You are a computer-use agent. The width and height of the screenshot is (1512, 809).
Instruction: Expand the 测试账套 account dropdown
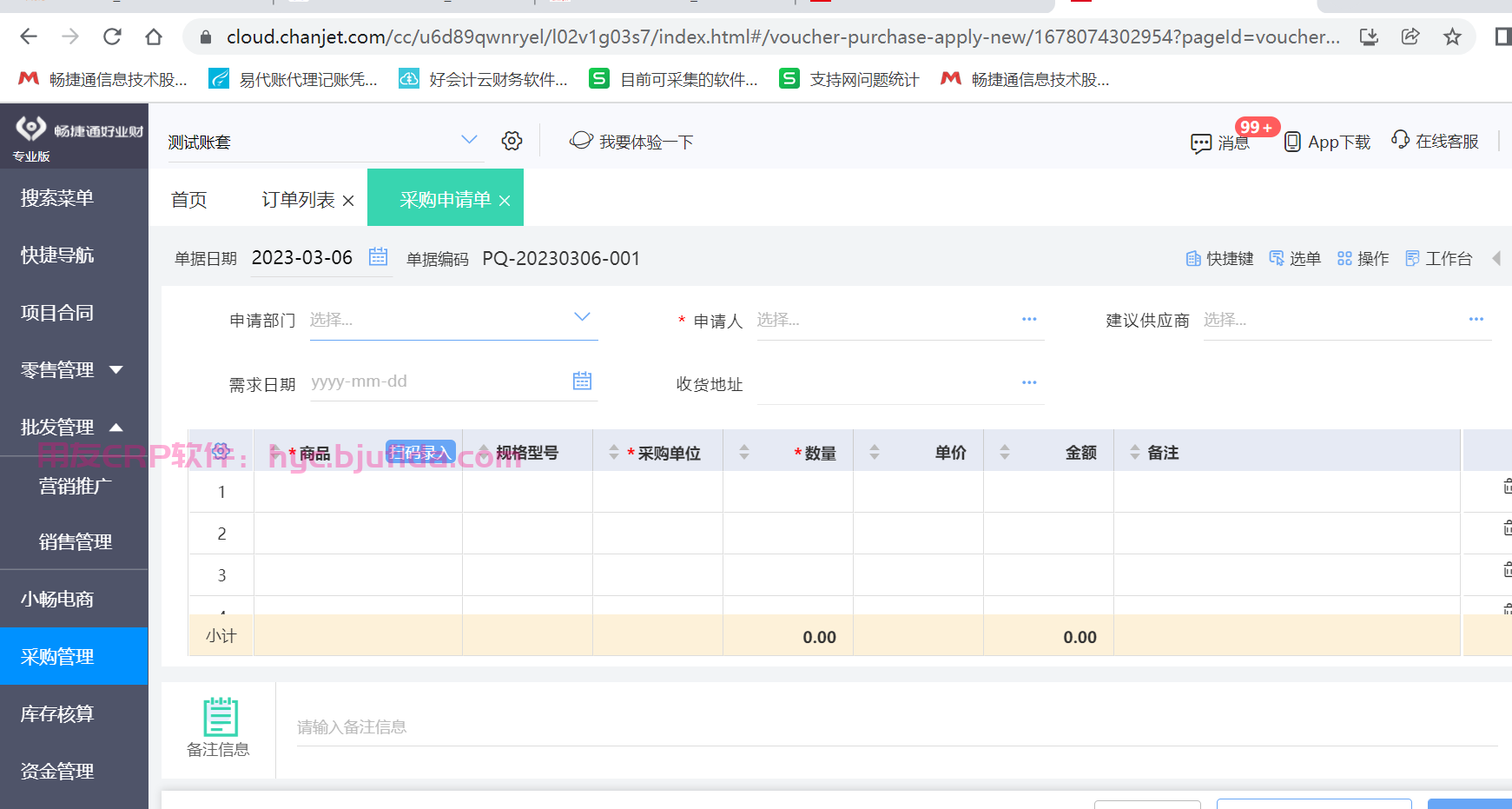point(469,140)
